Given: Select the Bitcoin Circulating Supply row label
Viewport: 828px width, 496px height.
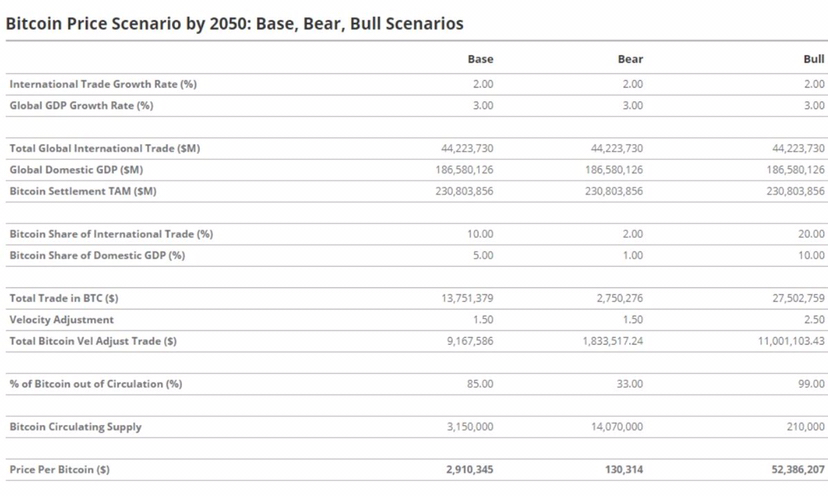Looking at the screenshot, I should [x=76, y=427].
